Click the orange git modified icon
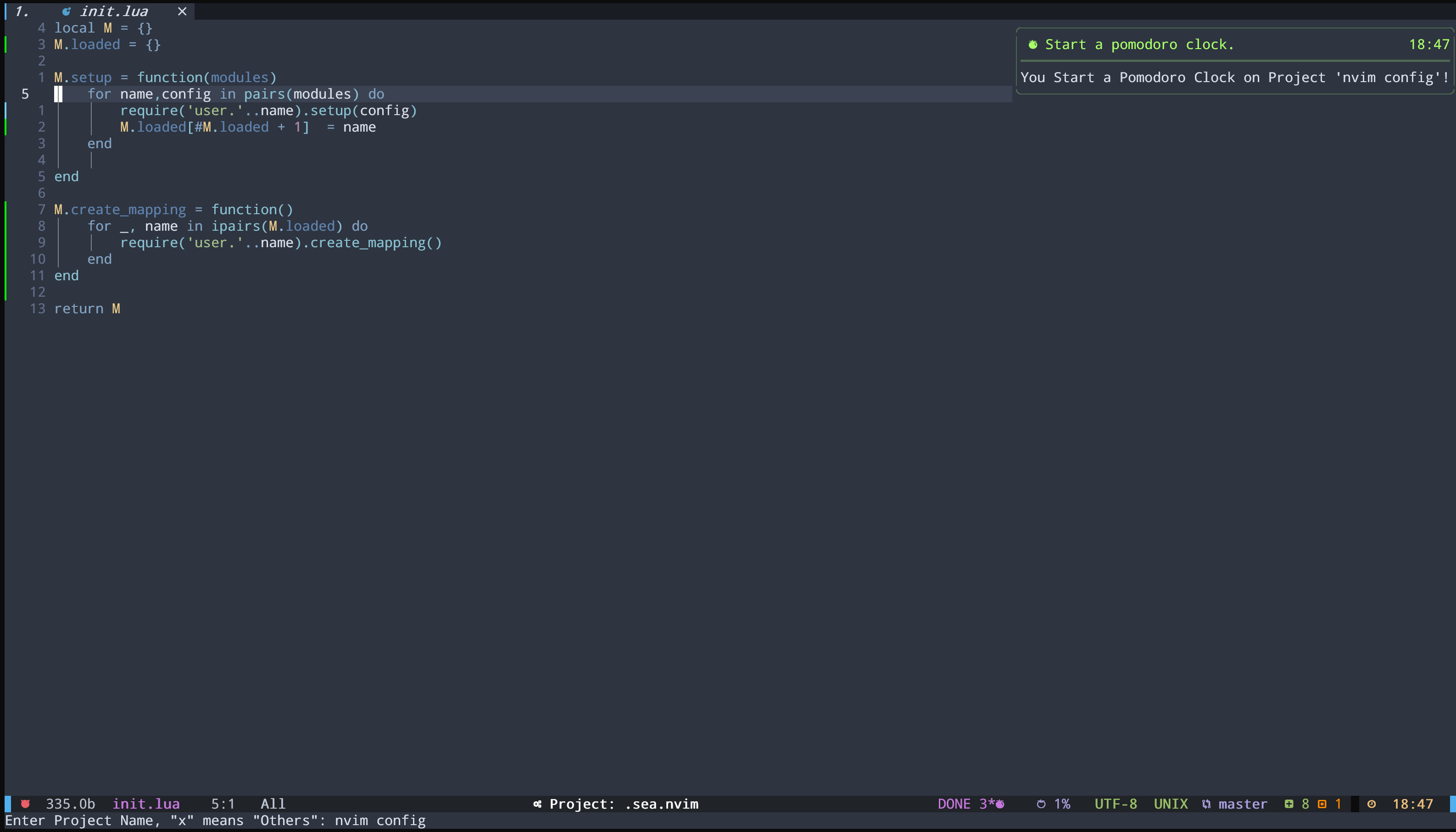 pos(1322,804)
